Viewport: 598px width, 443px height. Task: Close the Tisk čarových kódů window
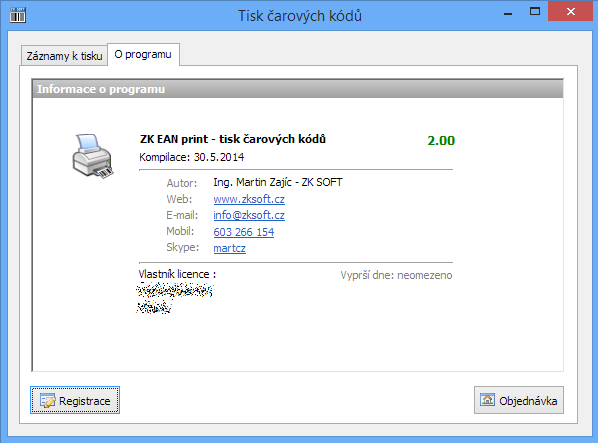click(571, 11)
